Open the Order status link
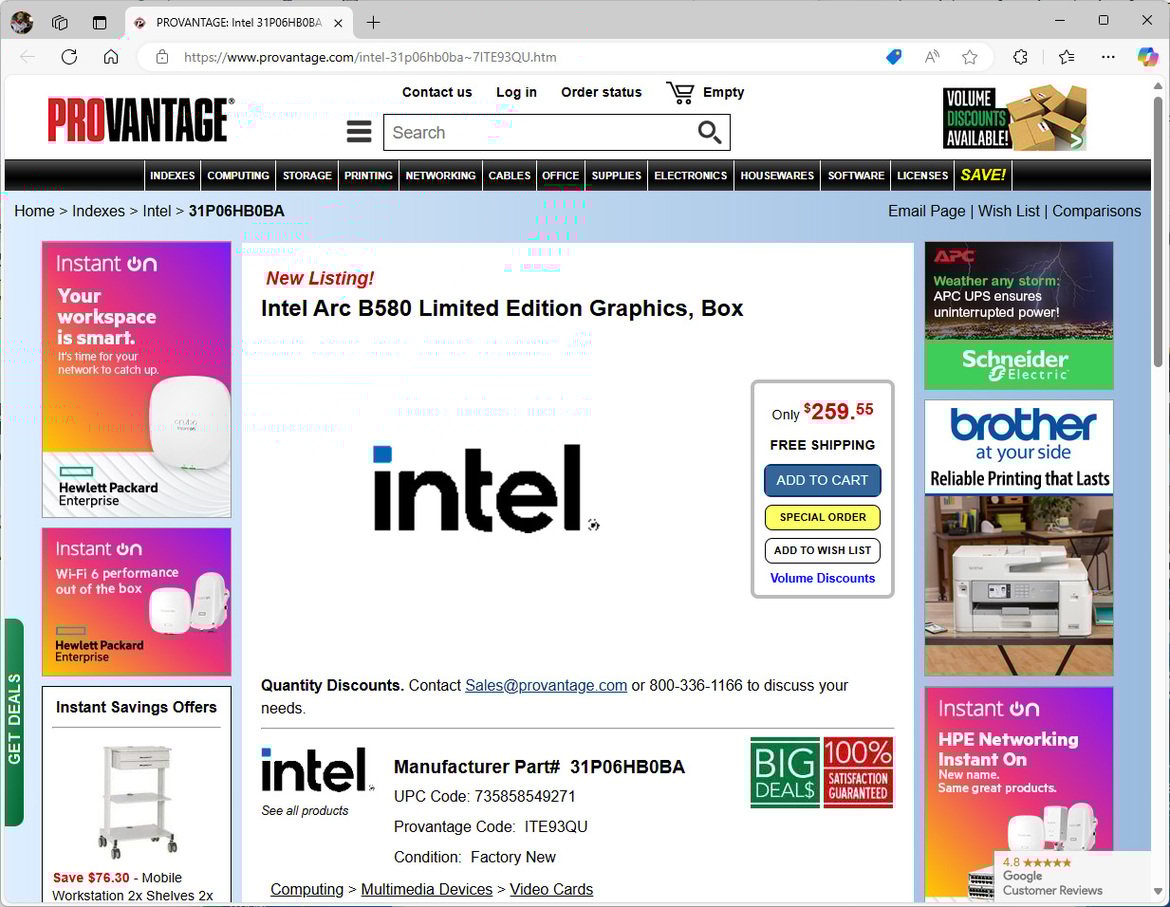This screenshot has height=907, width=1170. 601,92
